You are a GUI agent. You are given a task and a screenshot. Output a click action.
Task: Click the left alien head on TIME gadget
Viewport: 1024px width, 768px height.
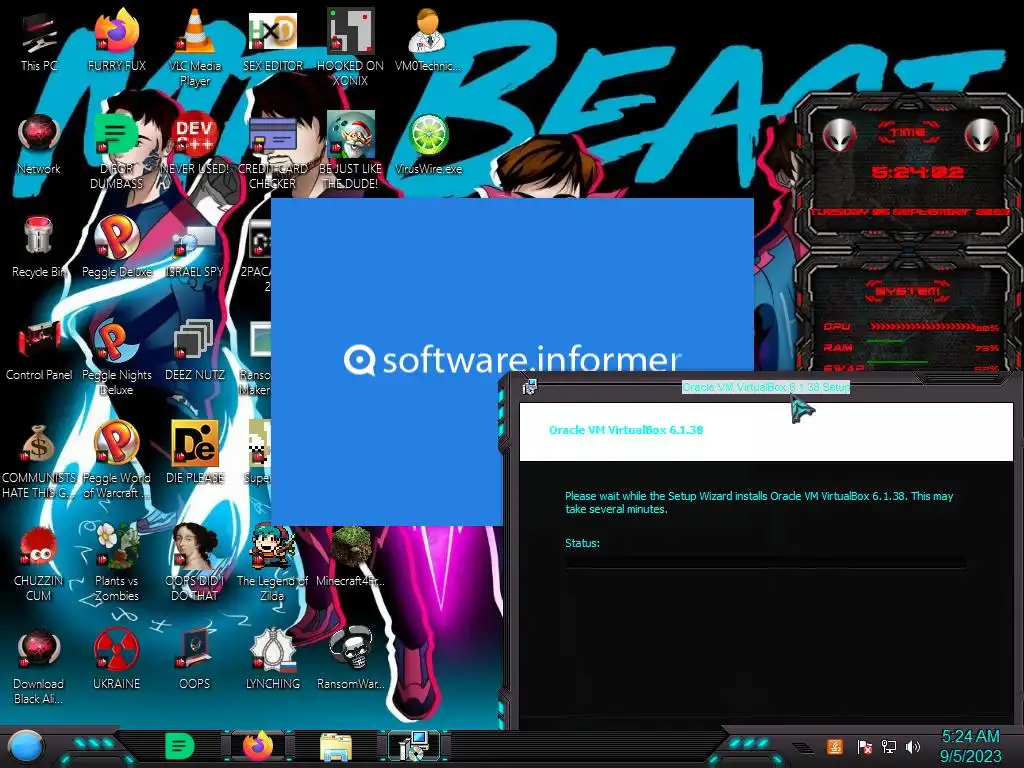coord(839,136)
